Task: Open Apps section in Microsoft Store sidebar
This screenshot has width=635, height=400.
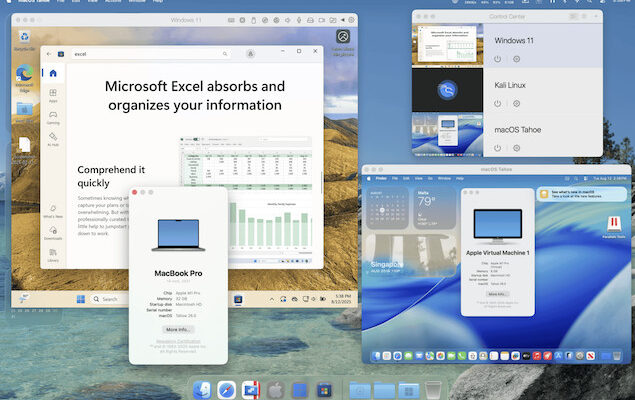Action: [53, 95]
